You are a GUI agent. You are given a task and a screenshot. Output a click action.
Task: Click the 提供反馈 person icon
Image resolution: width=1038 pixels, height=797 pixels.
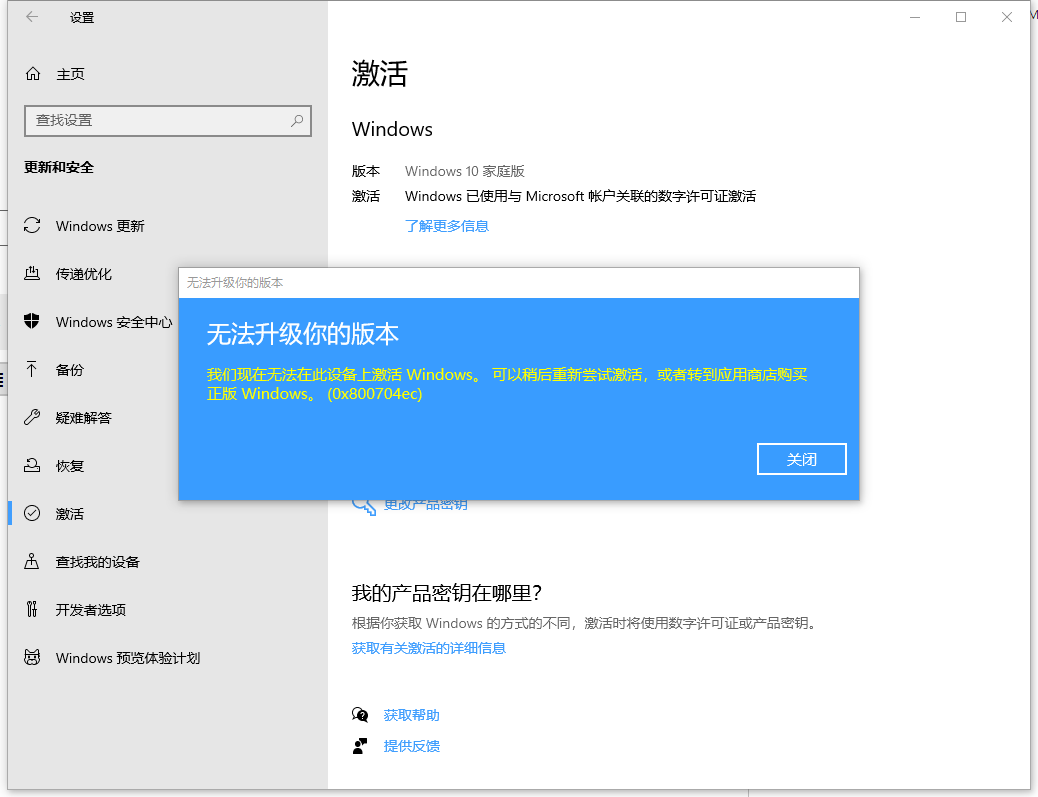tap(360, 746)
